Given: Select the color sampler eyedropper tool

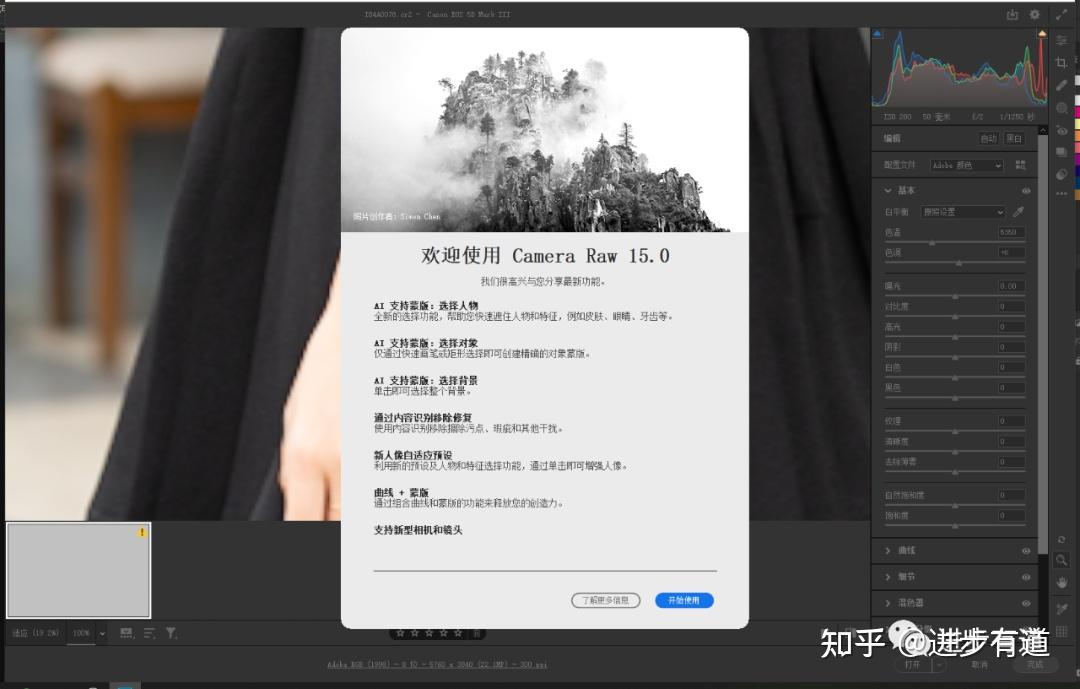Looking at the screenshot, I should (1061, 608).
